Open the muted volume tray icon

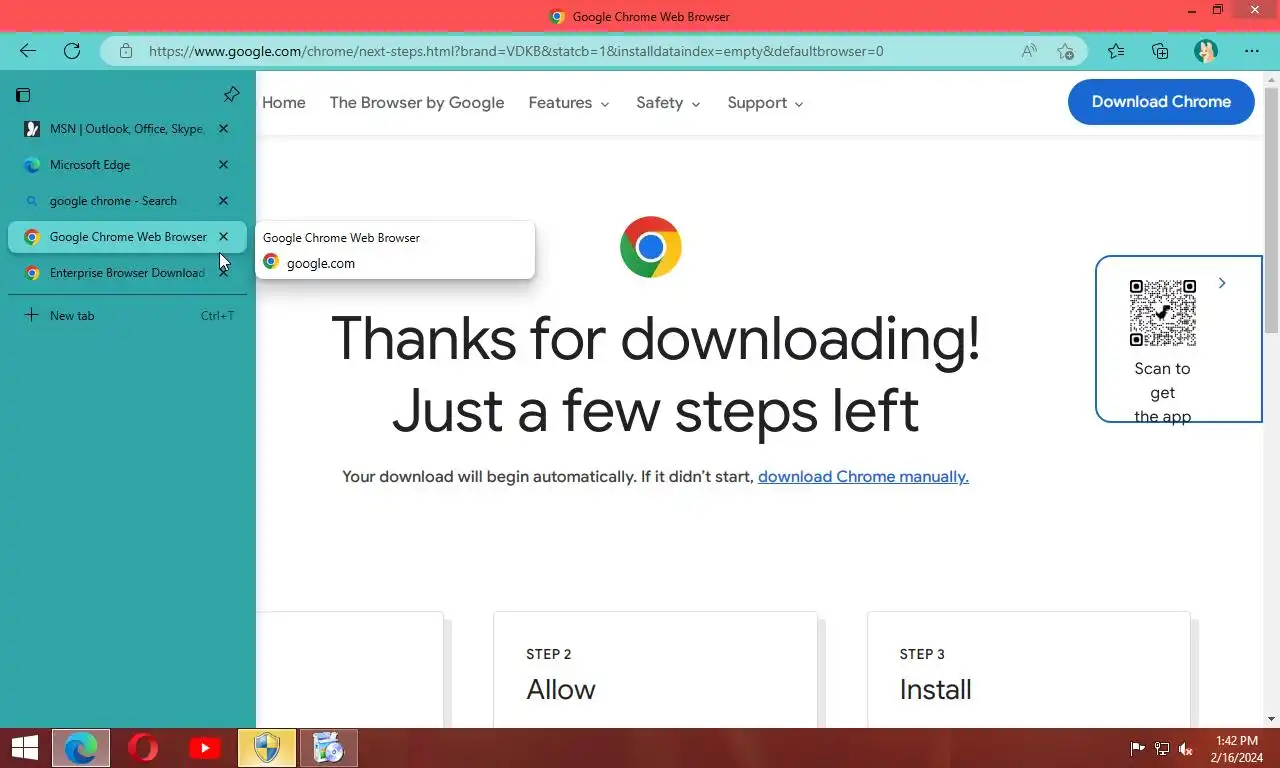(x=1186, y=749)
